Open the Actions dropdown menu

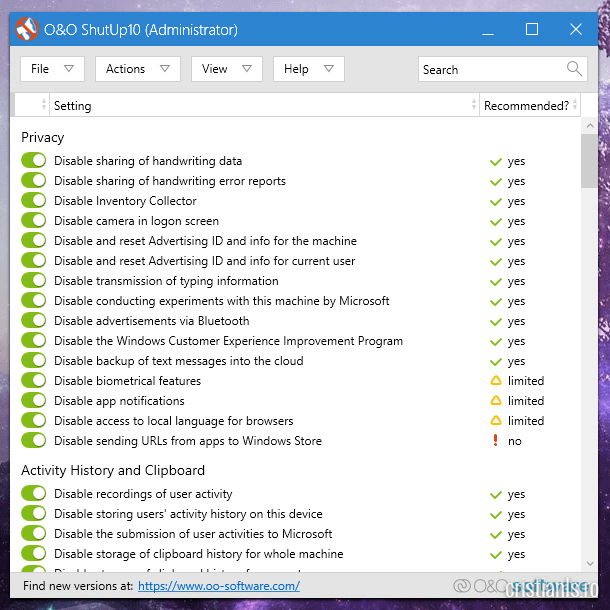tap(138, 69)
